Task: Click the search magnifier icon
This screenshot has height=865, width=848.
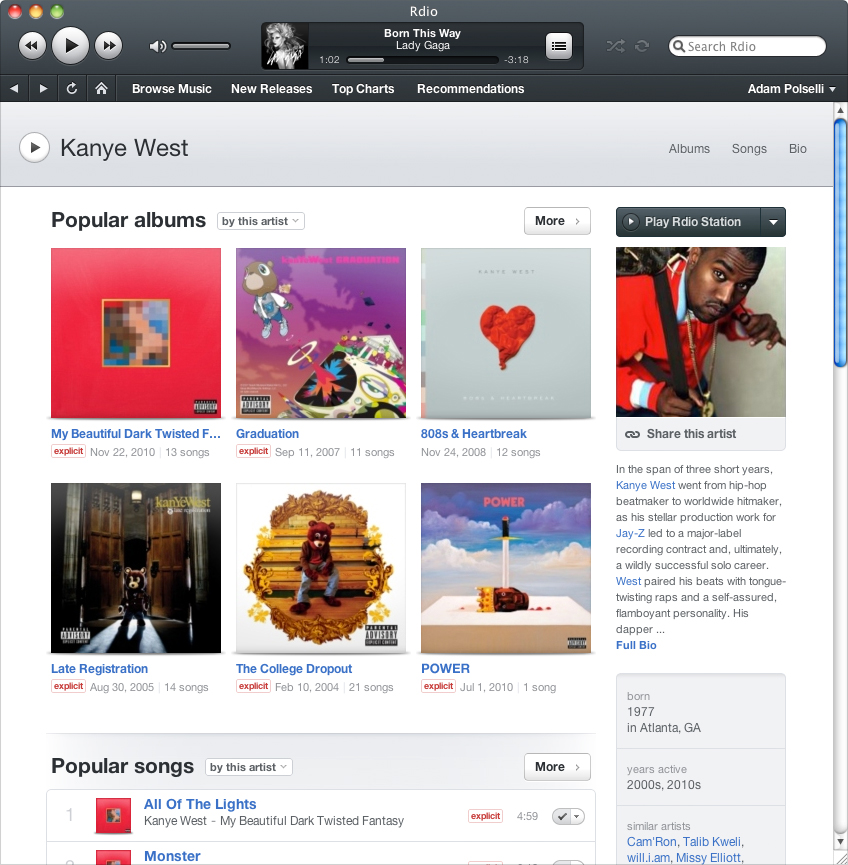Action: (x=679, y=46)
